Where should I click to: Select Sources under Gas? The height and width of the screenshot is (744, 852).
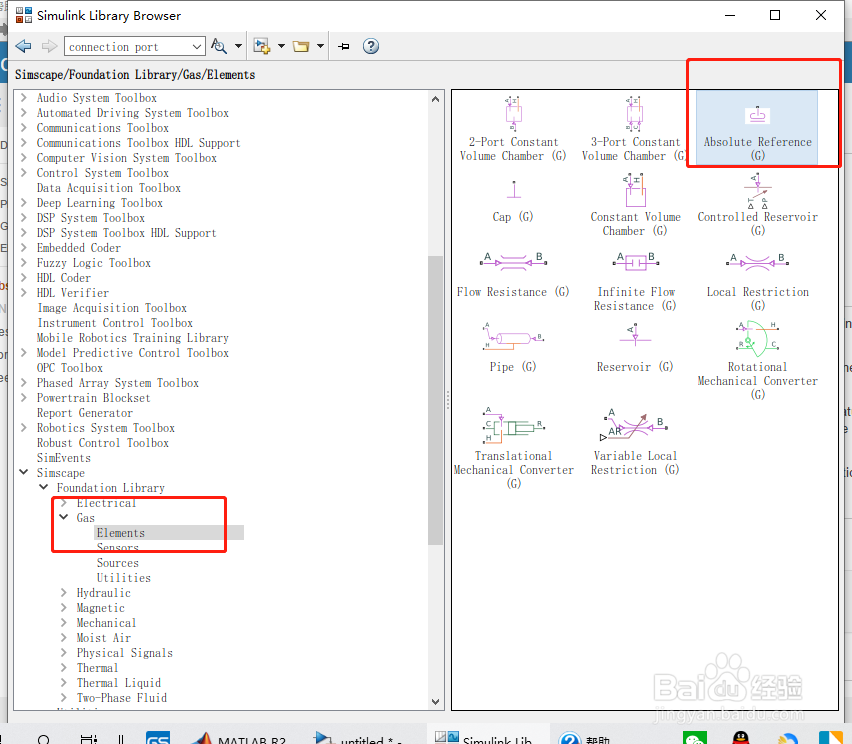(x=118, y=562)
